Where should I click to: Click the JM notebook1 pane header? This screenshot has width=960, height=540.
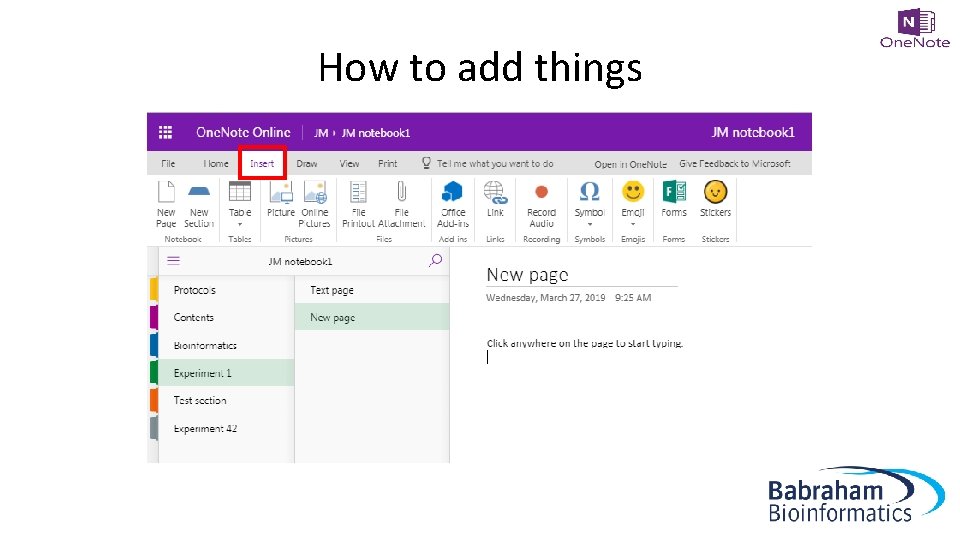(300, 261)
